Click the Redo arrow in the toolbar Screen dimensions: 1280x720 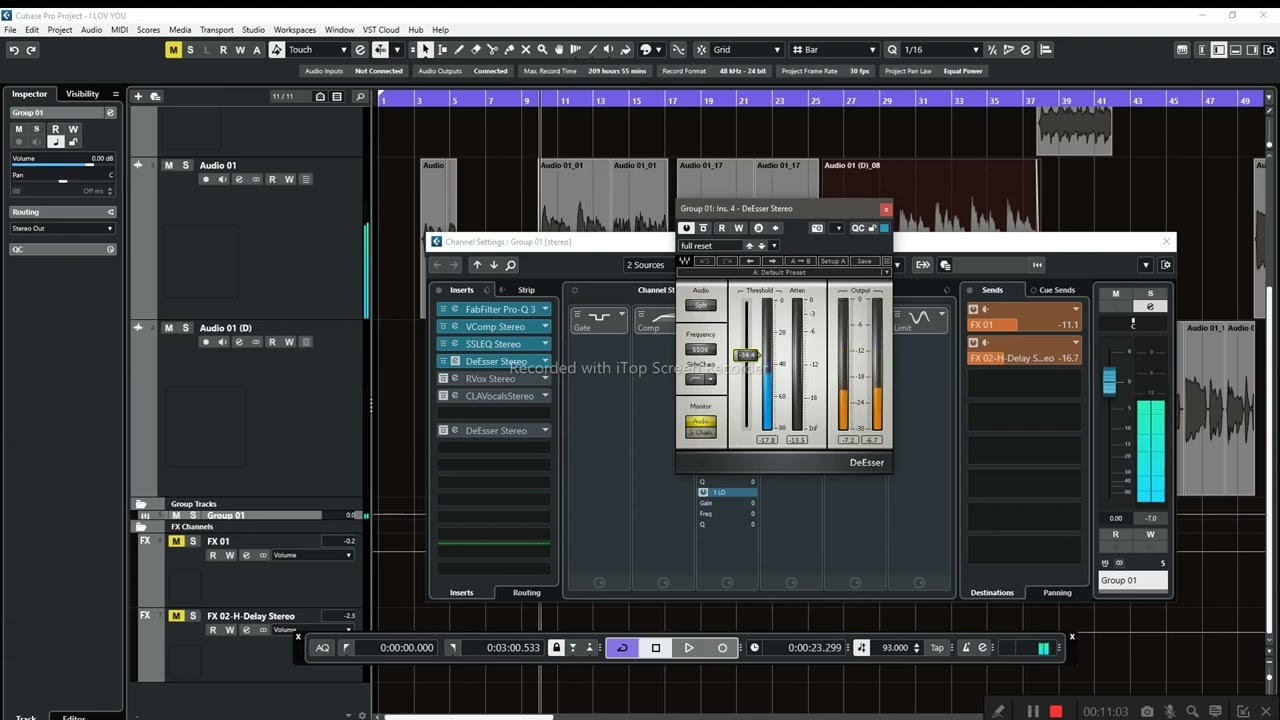point(31,50)
